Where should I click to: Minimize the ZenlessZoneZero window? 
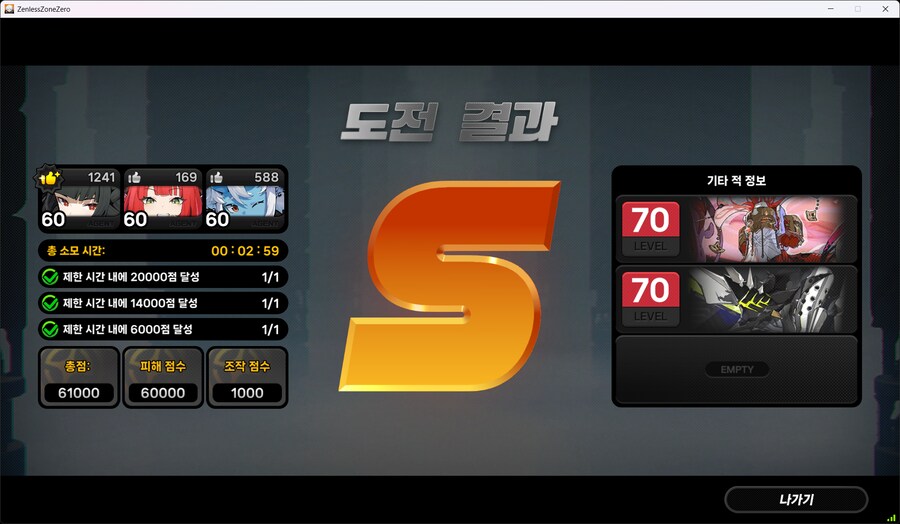(x=831, y=9)
